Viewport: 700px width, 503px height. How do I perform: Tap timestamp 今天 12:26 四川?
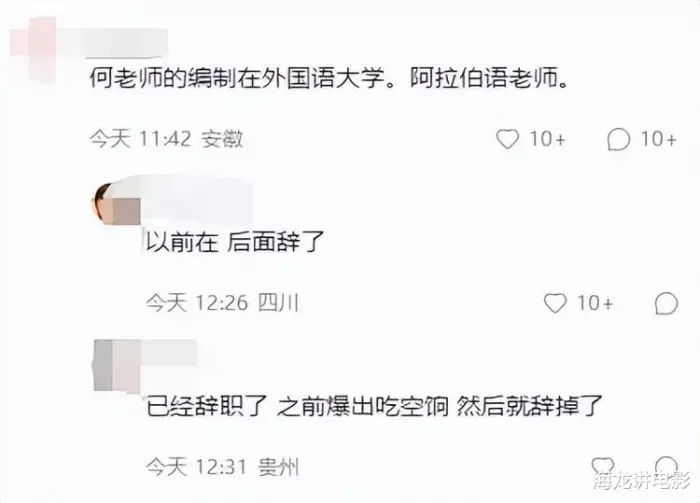coord(222,303)
